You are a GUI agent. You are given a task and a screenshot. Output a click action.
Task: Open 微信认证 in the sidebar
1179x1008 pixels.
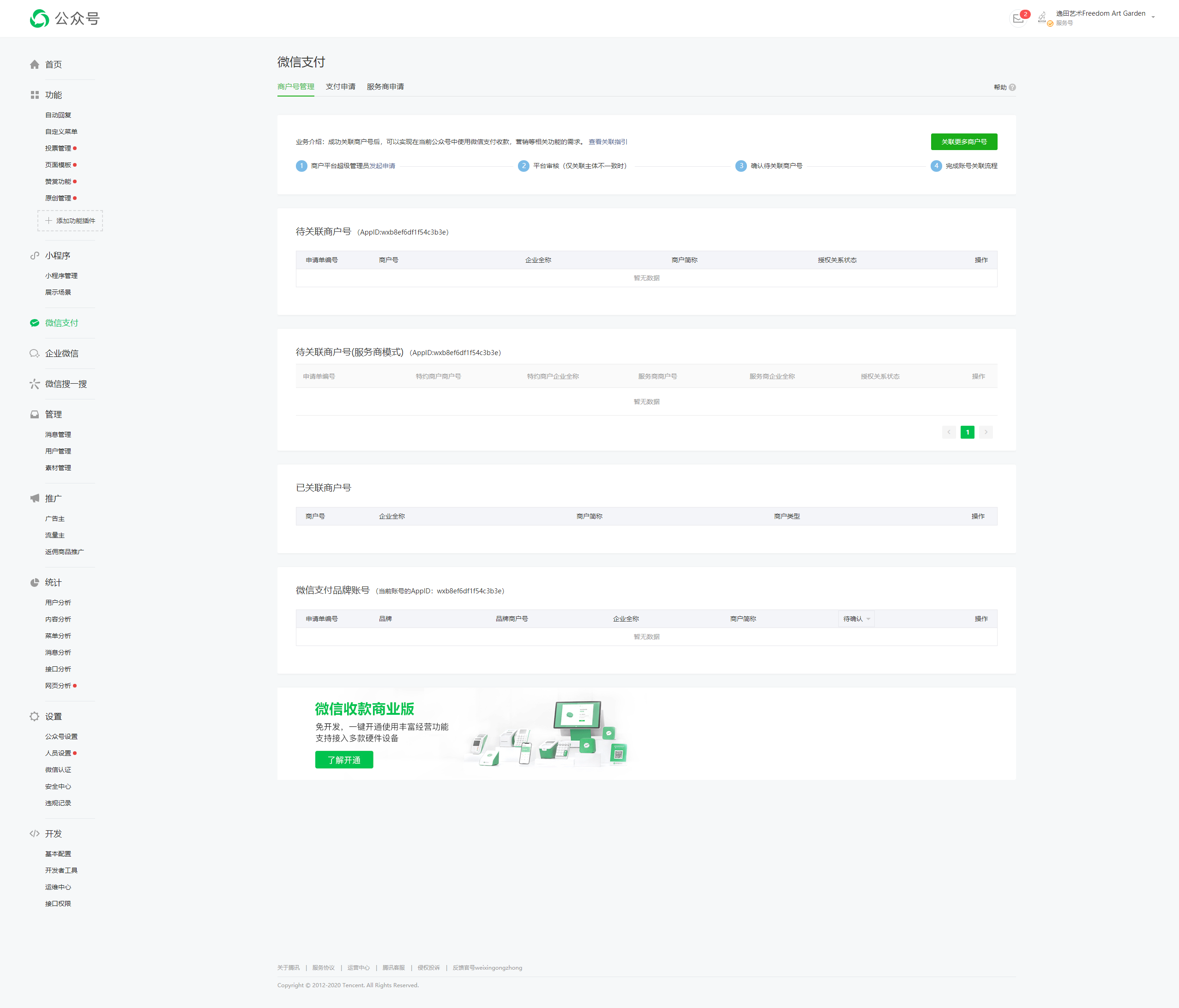[x=58, y=770]
